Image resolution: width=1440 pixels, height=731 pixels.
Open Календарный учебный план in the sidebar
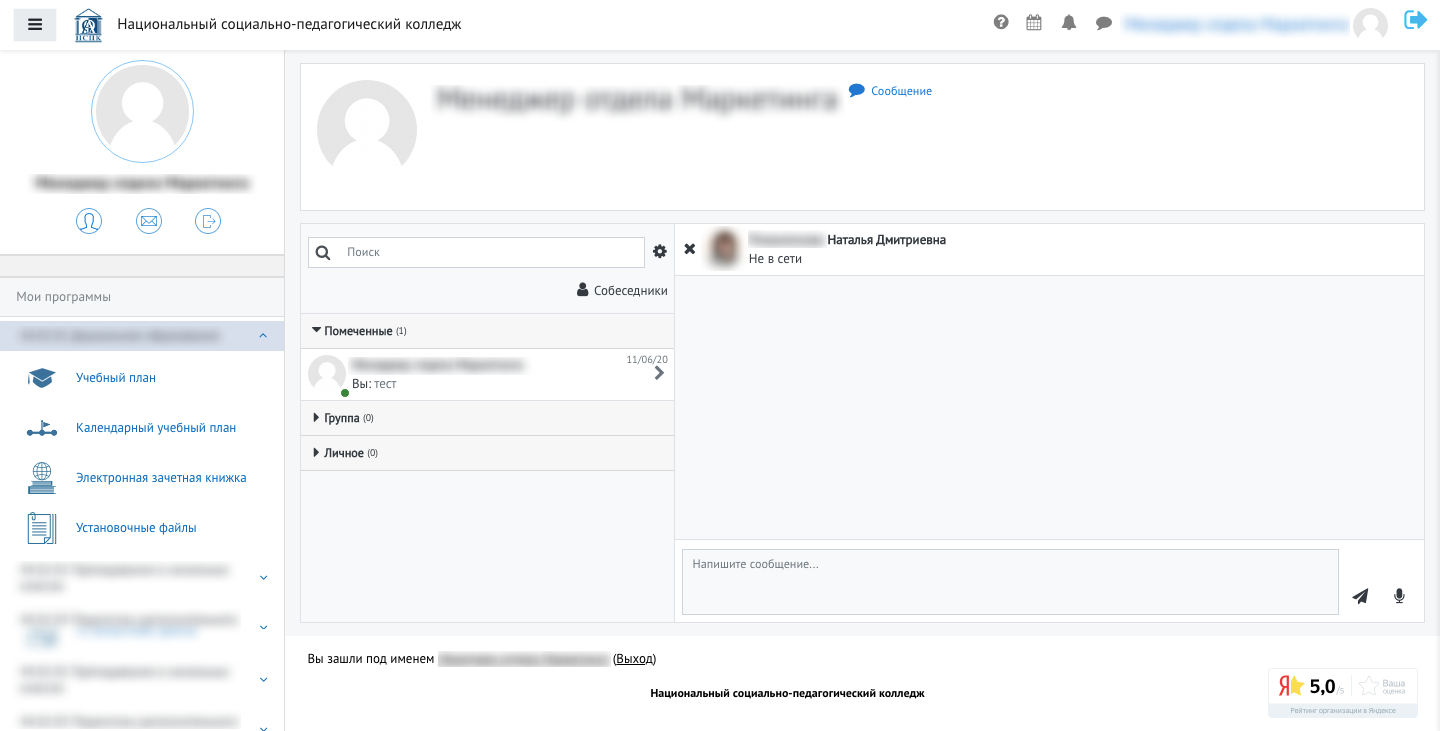click(x=156, y=428)
